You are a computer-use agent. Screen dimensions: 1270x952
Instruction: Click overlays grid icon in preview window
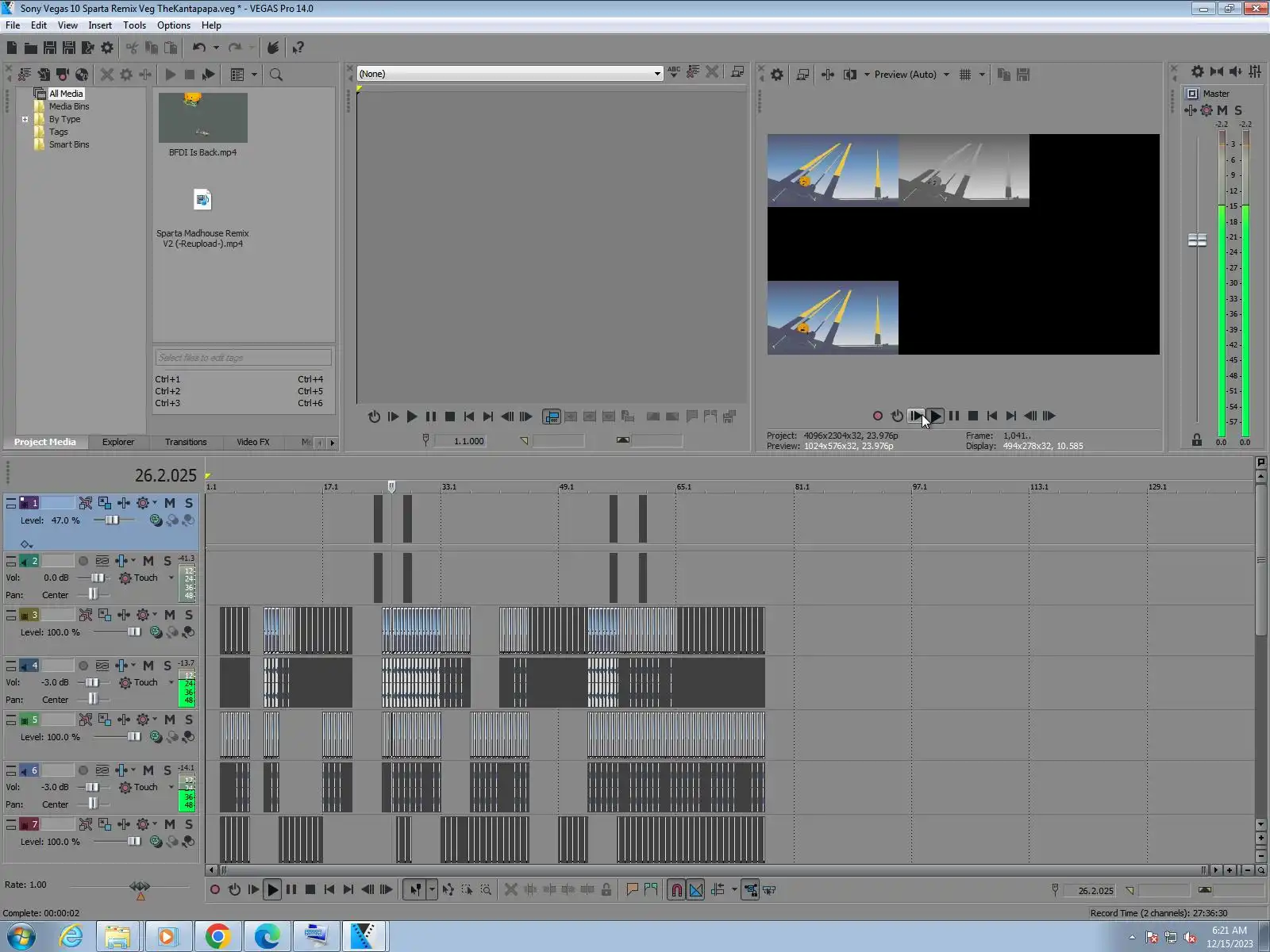(965, 75)
